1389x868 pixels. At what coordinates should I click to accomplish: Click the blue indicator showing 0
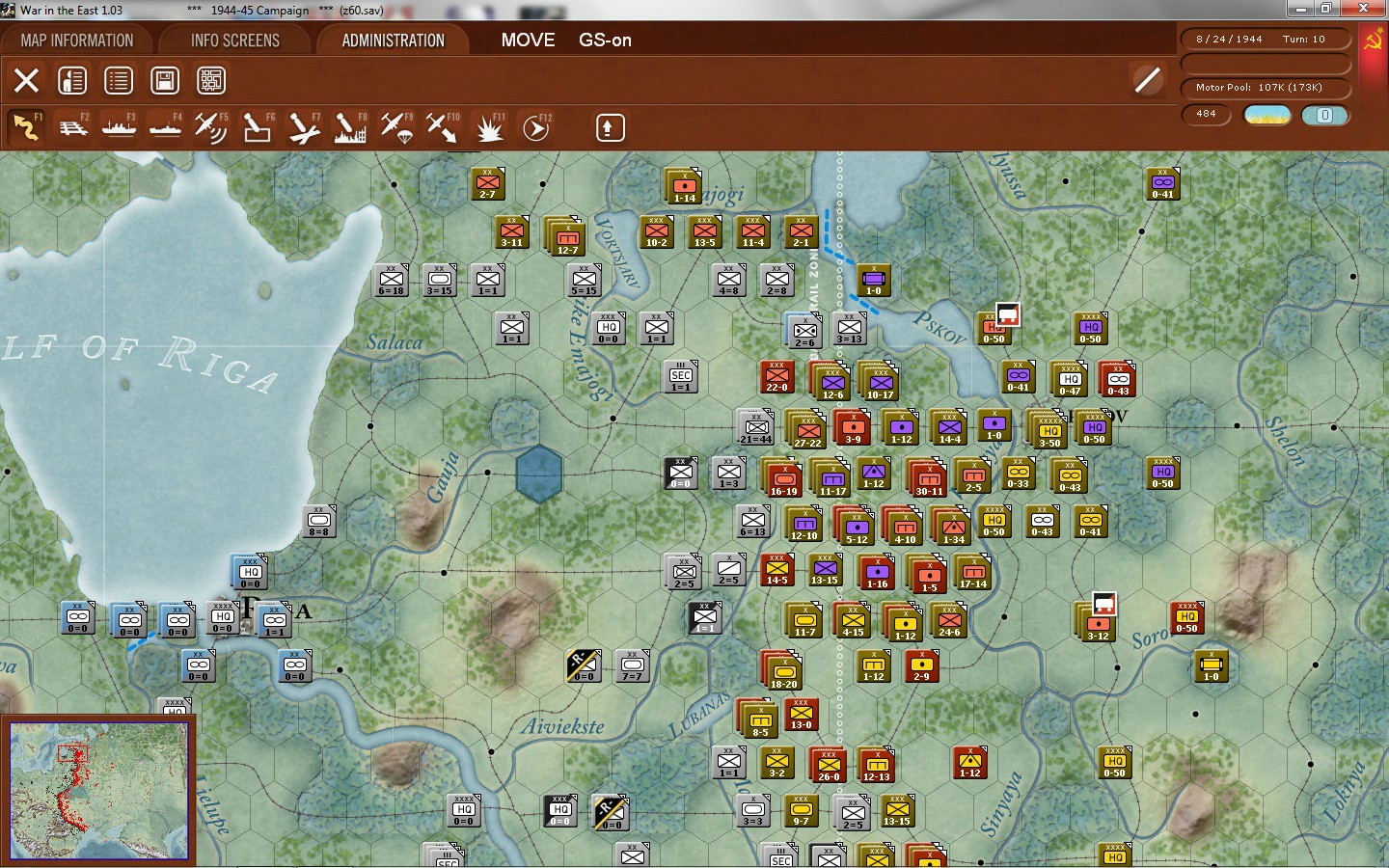tap(1324, 115)
